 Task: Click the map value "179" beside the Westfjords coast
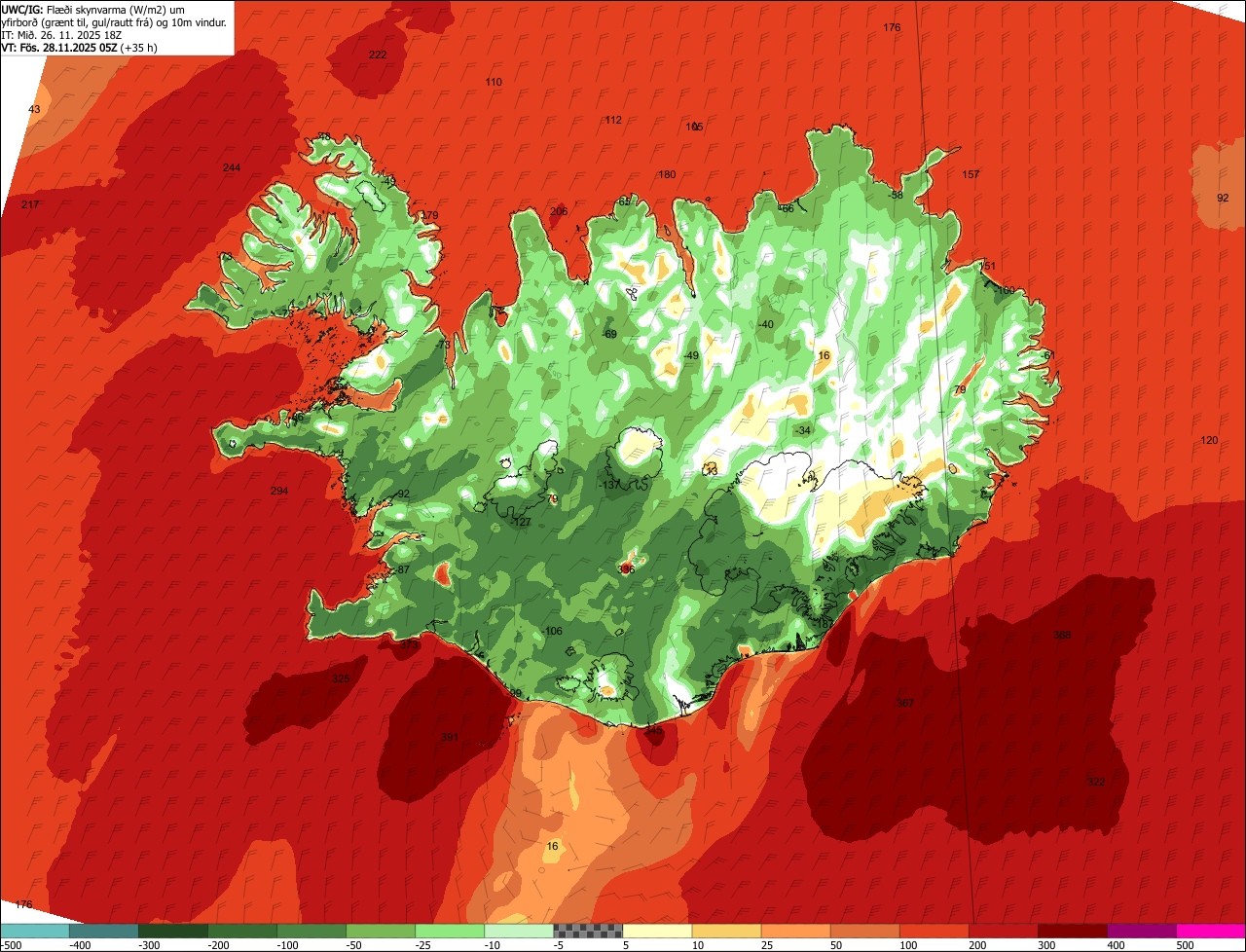pyautogui.click(x=430, y=215)
